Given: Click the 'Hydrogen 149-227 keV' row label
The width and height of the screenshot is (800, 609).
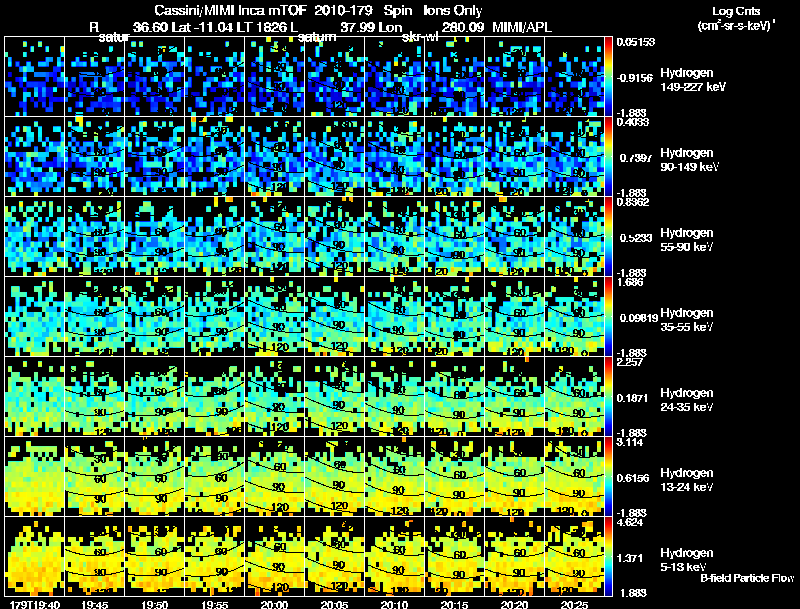Looking at the screenshot, I should 693,80.
